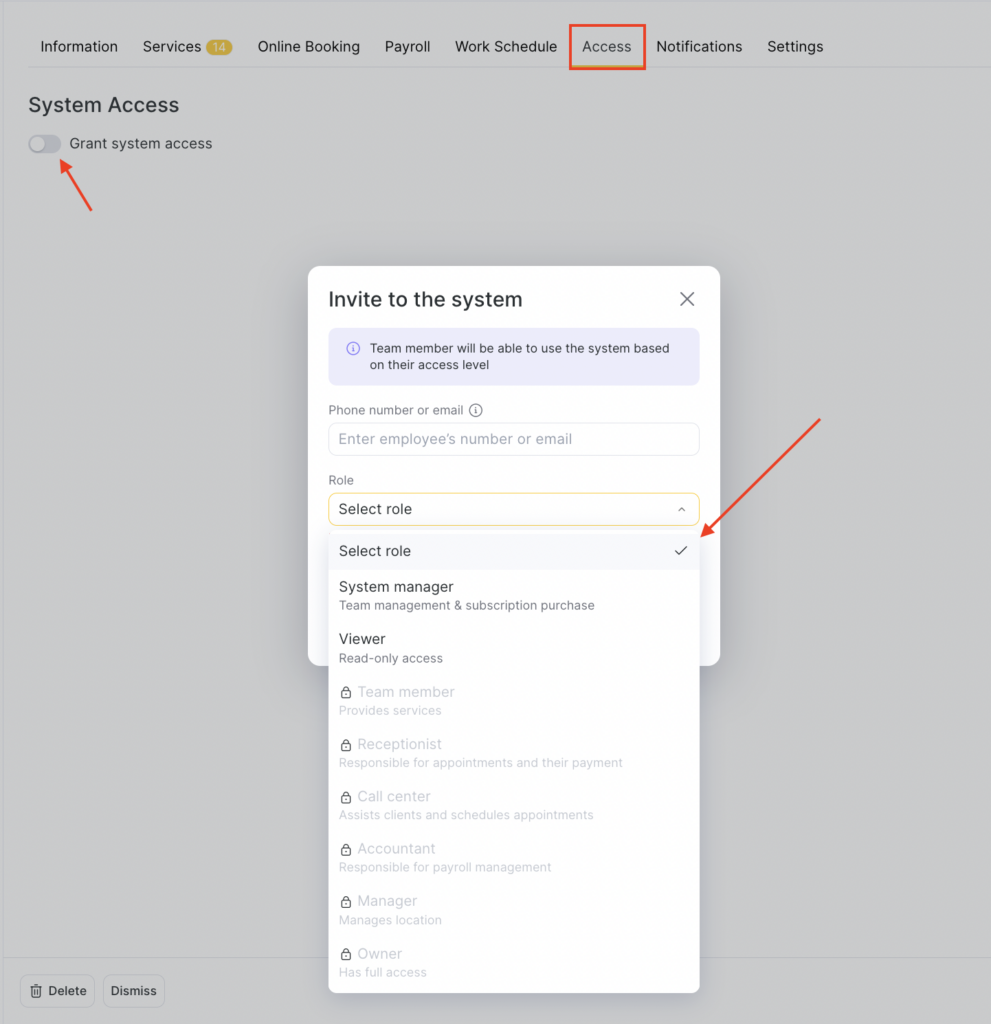Click the lock icon next to Receptionist
Screen dimensions: 991x1024
point(346,745)
